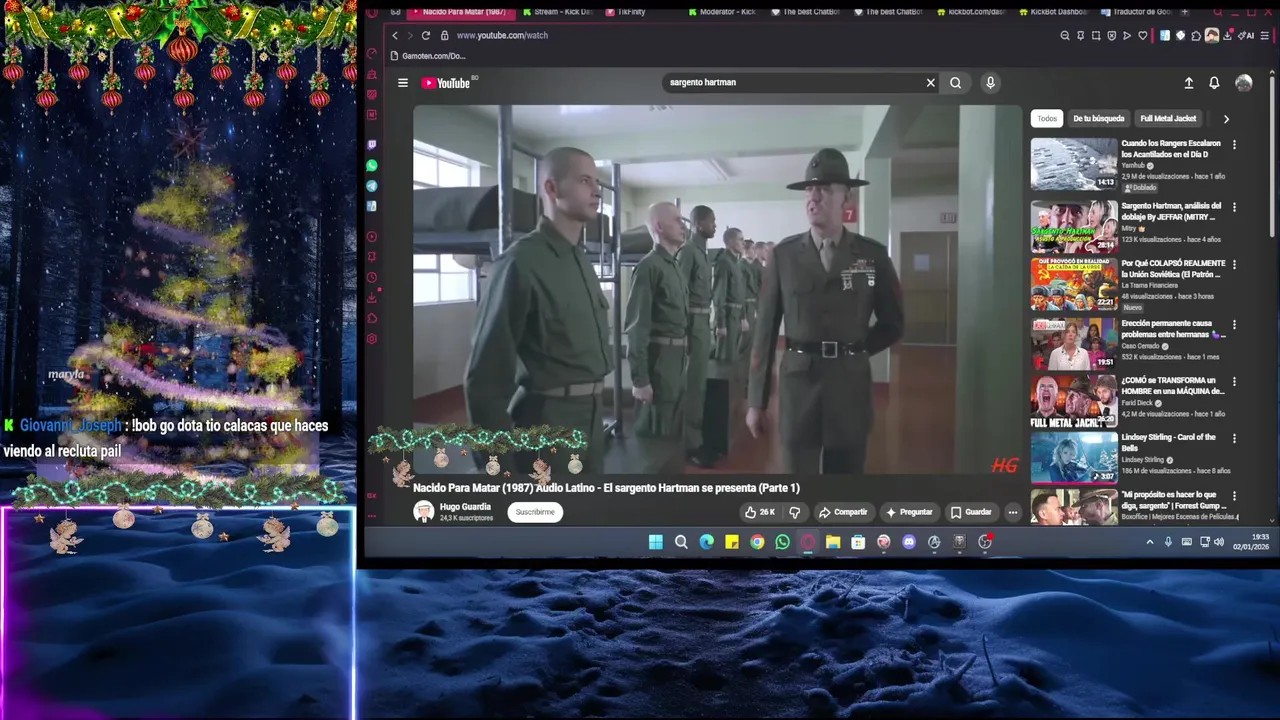Screen dimensions: 1280x720
Task: Show hidden system tray icons chevron
Action: [x=1149, y=542]
